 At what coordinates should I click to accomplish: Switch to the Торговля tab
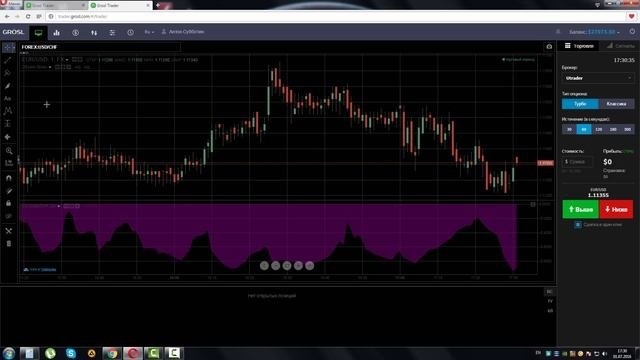579,46
